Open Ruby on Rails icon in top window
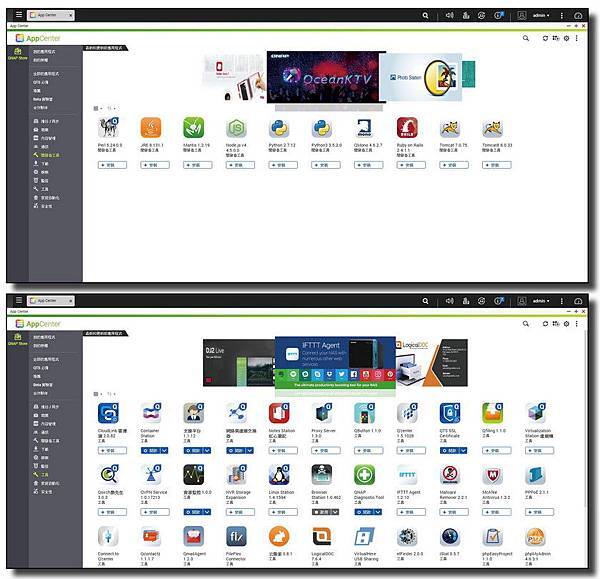The width and height of the screenshot is (600, 579). (407, 128)
